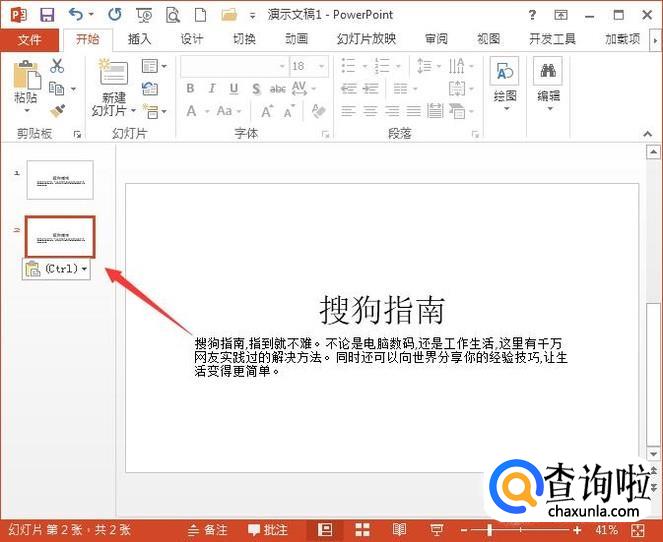Screen dimensions: 663x542
Task: Toggle Italic formatting
Action: pyautogui.click(x=212, y=88)
